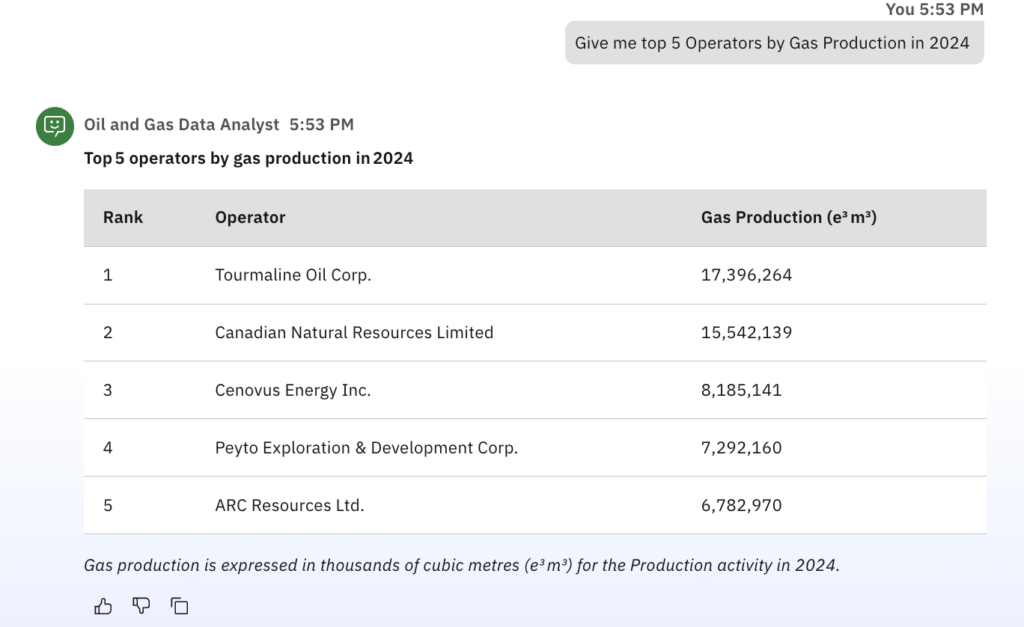Screen dimensions: 1024x627
Task: Click the Oil and Gas Data Analyst name
Action: pyautogui.click(x=182, y=125)
